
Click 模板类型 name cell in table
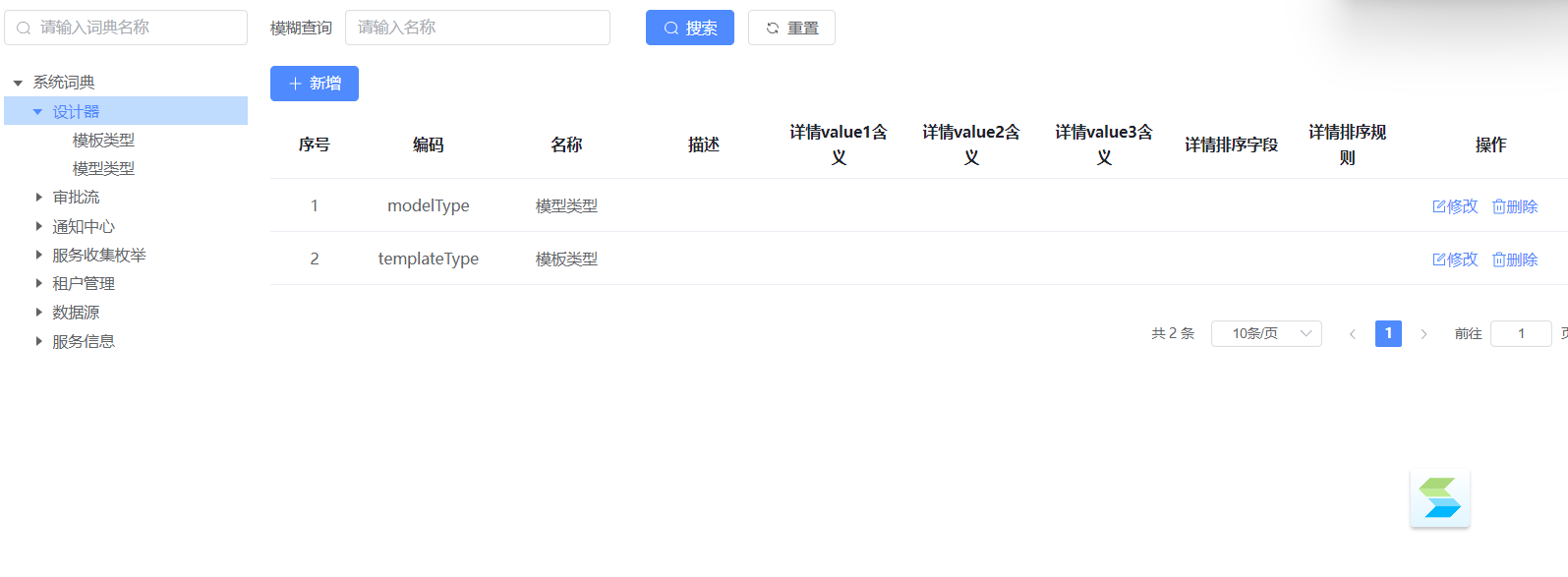[x=566, y=259]
